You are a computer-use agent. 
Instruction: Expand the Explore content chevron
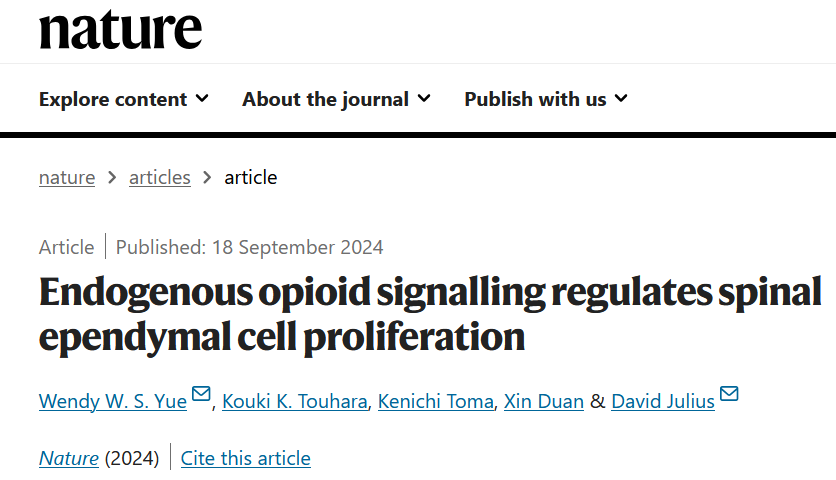[x=202, y=98]
